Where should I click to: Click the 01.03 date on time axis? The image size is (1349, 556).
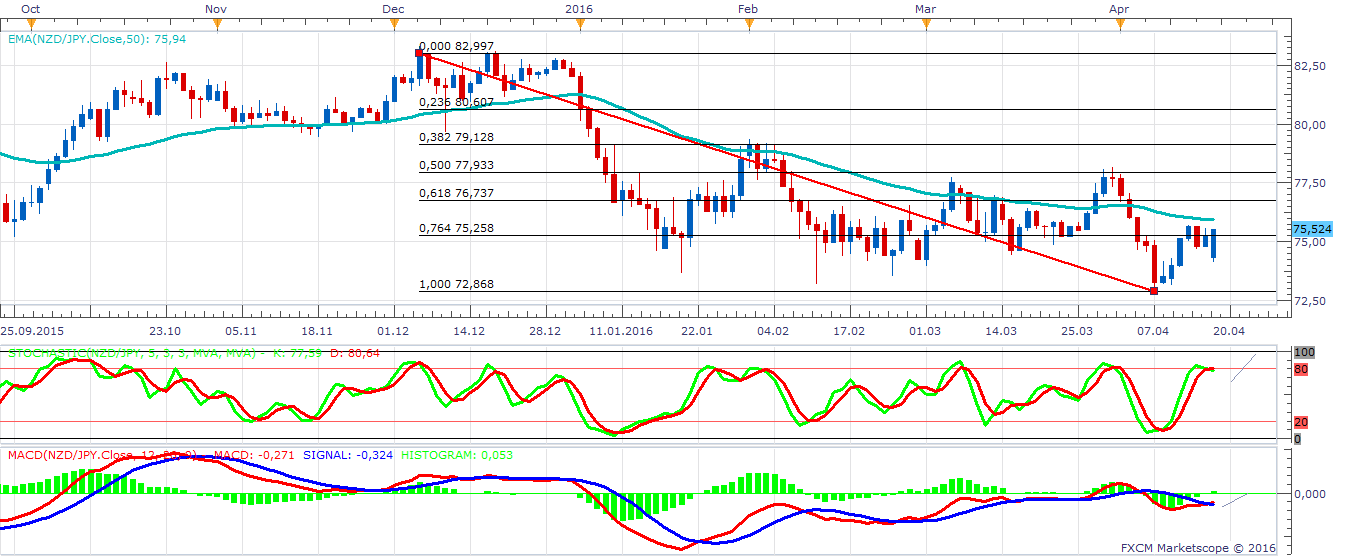(924, 330)
